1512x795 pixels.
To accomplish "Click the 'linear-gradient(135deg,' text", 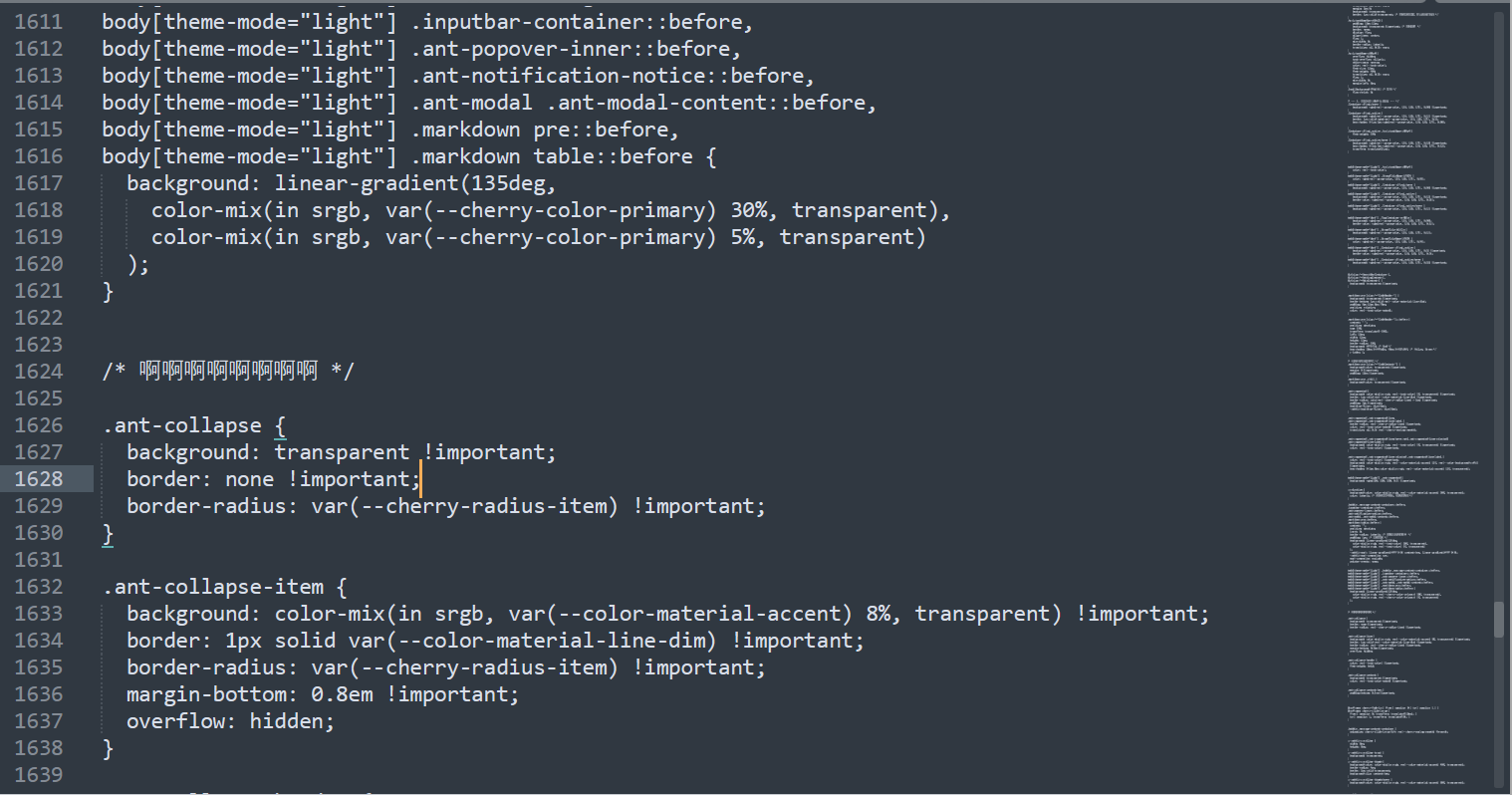I will click(415, 183).
